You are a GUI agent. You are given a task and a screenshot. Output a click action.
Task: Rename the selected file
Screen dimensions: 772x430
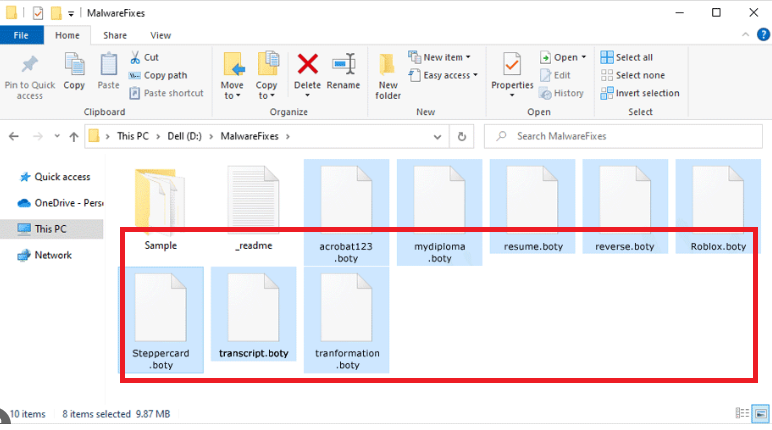pyautogui.click(x=343, y=72)
